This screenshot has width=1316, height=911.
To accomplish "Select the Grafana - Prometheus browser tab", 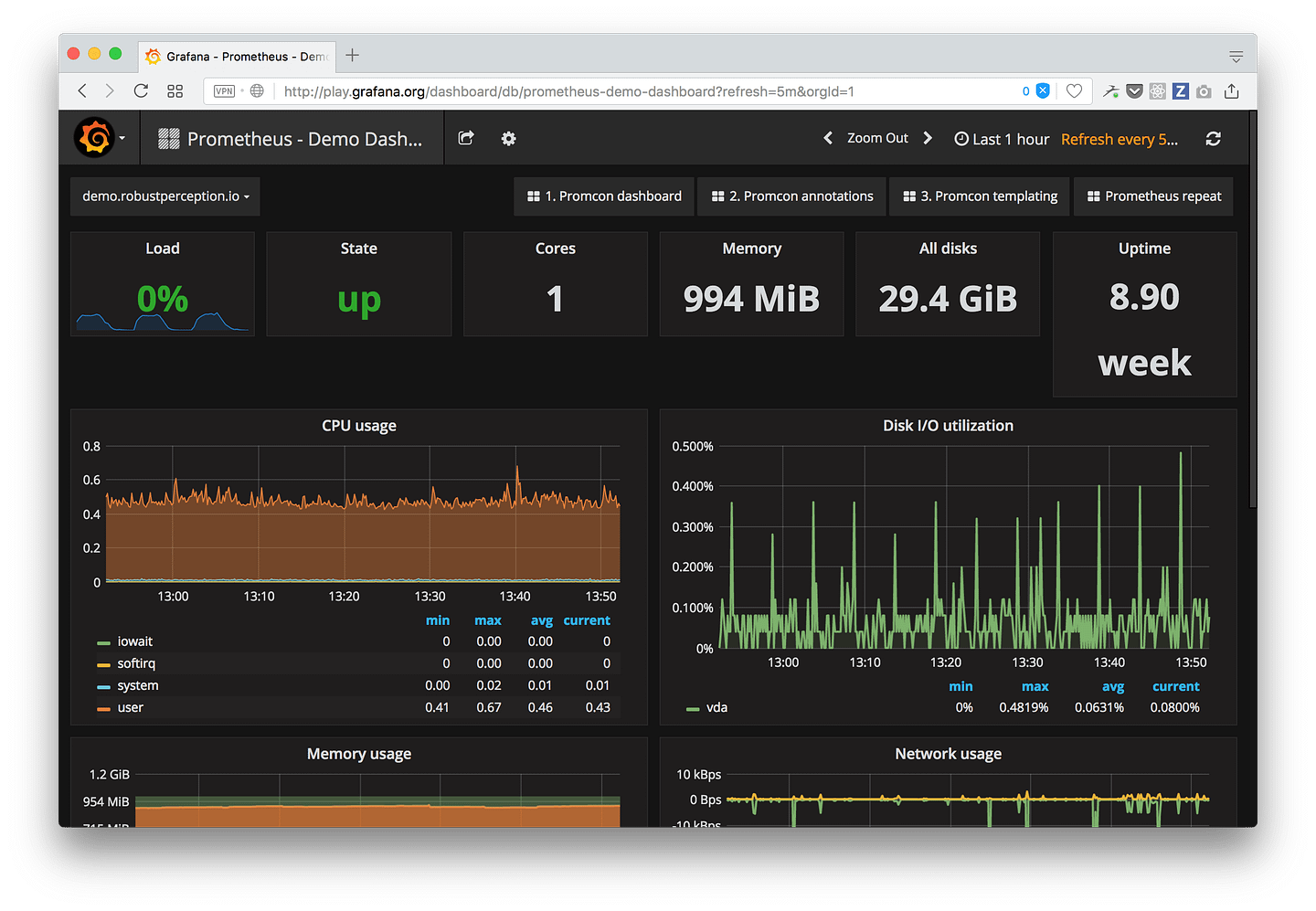I will pyautogui.click(x=237, y=56).
